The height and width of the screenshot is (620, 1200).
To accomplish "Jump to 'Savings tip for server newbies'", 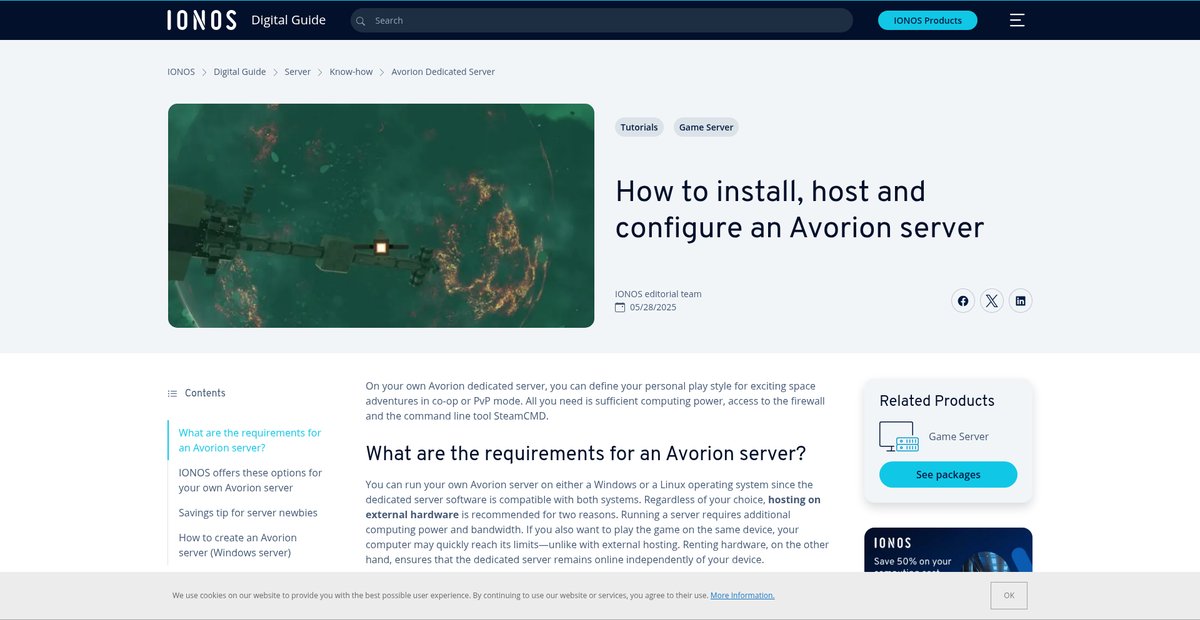I will (248, 513).
